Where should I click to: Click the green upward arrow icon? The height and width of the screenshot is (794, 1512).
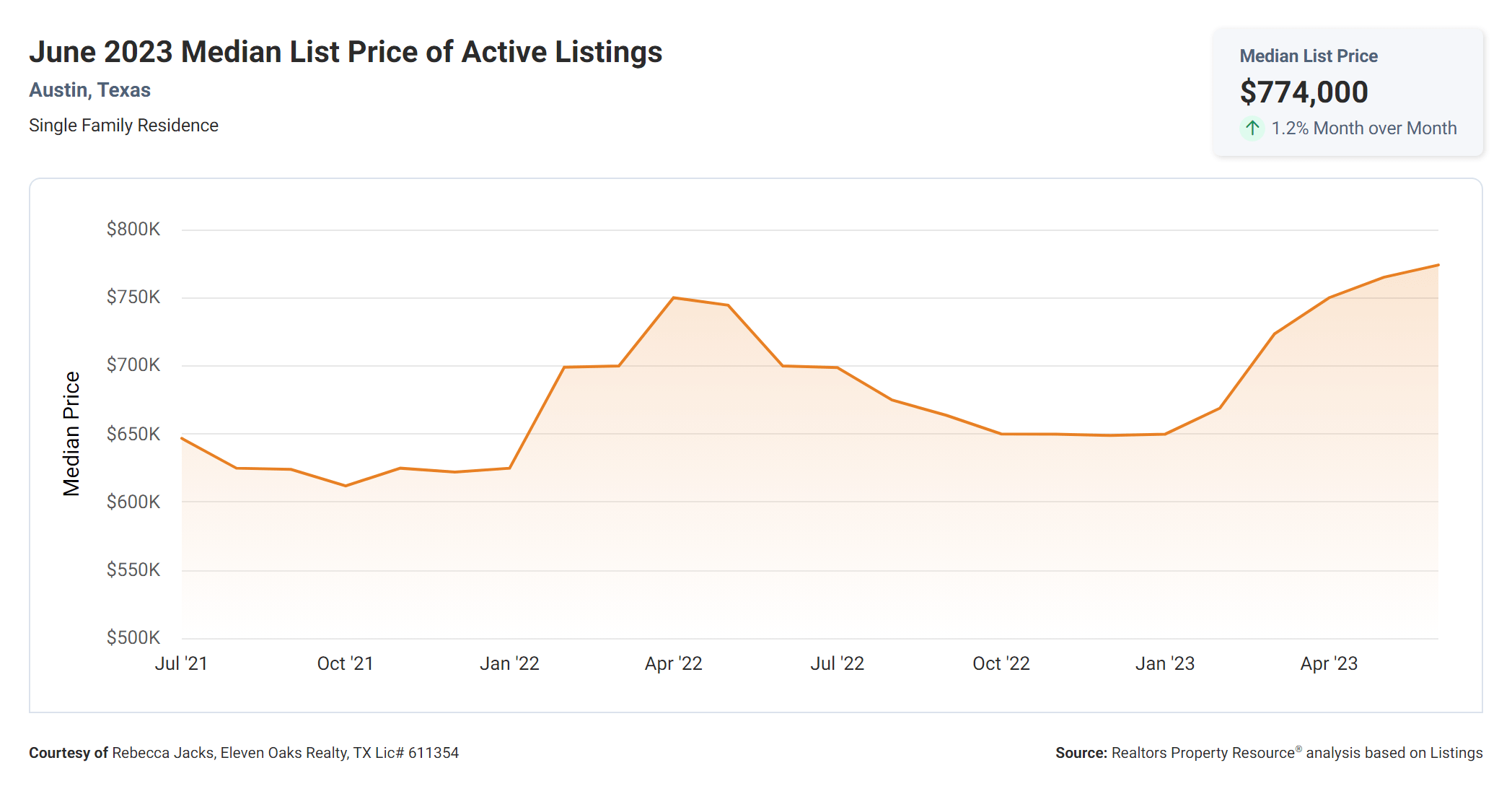[1252, 128]
